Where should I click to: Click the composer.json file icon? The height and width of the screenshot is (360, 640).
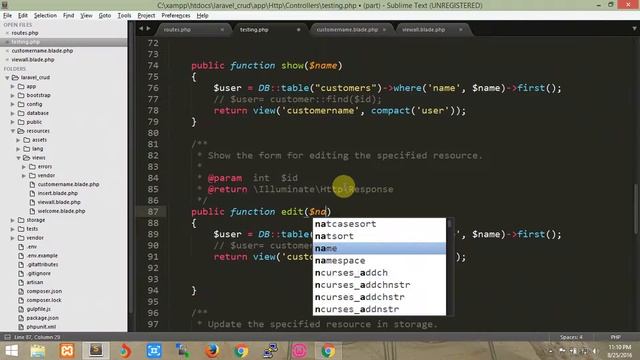click(21, 291)
